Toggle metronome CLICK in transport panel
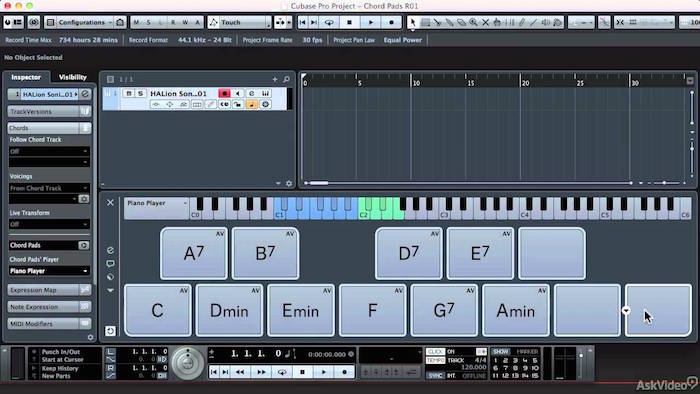The height and width of the screenshot is (394, 700). click(435, 352)
